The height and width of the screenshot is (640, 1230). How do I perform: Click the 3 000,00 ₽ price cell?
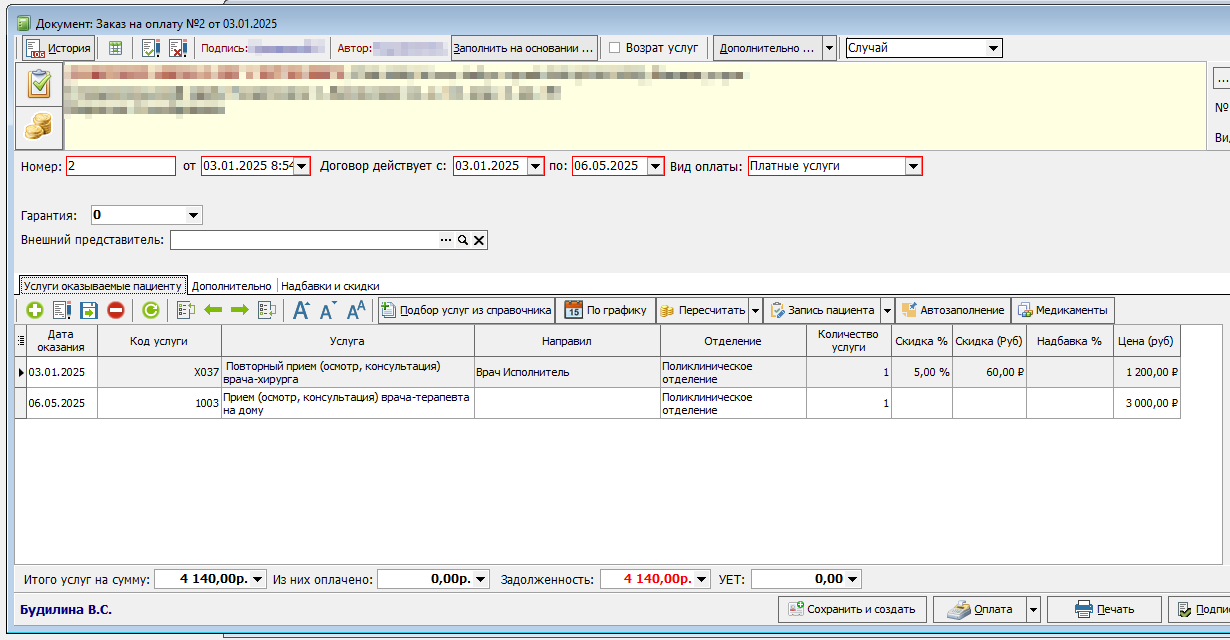tap(1147, 403)
